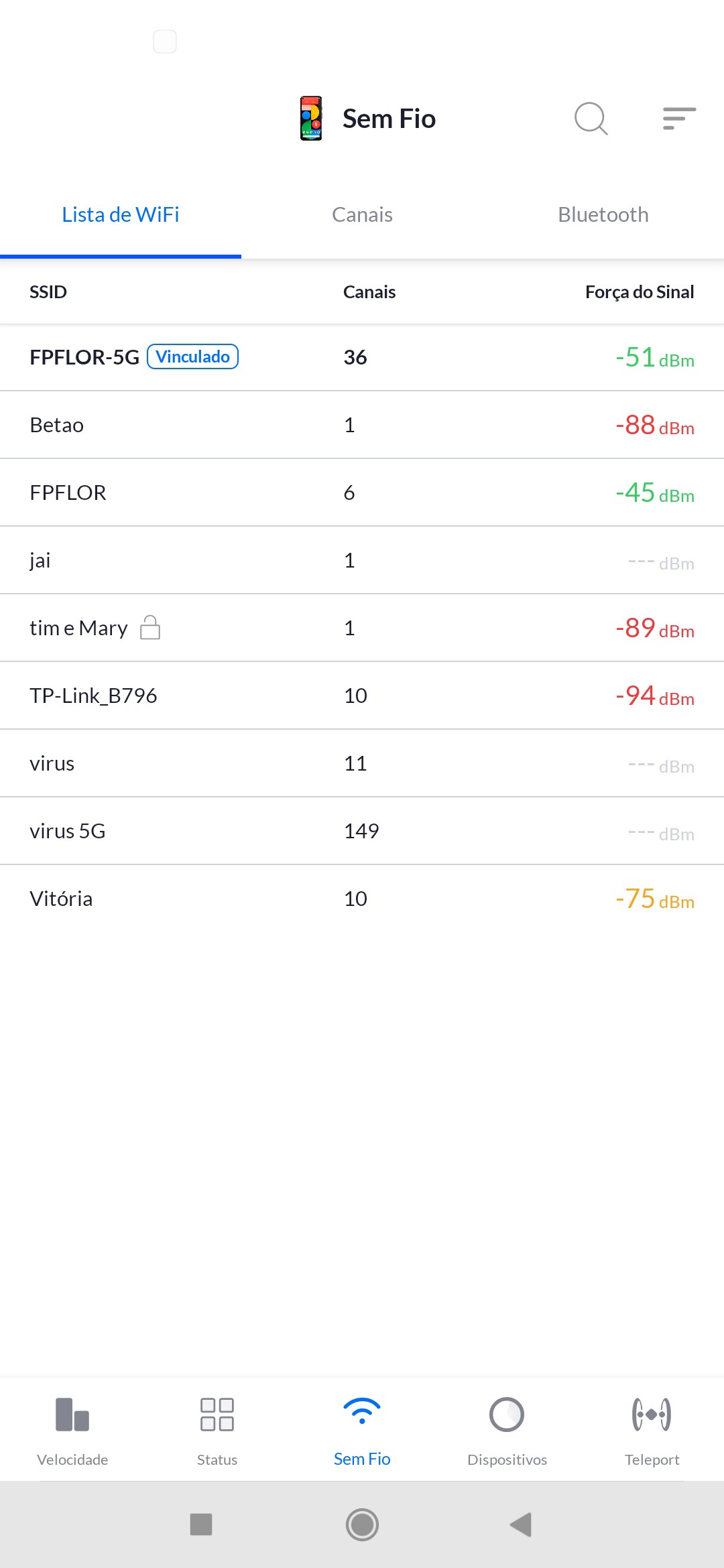Open the Dispositivos devices icon
724x1568 pixels.
tap(507, 1415)
